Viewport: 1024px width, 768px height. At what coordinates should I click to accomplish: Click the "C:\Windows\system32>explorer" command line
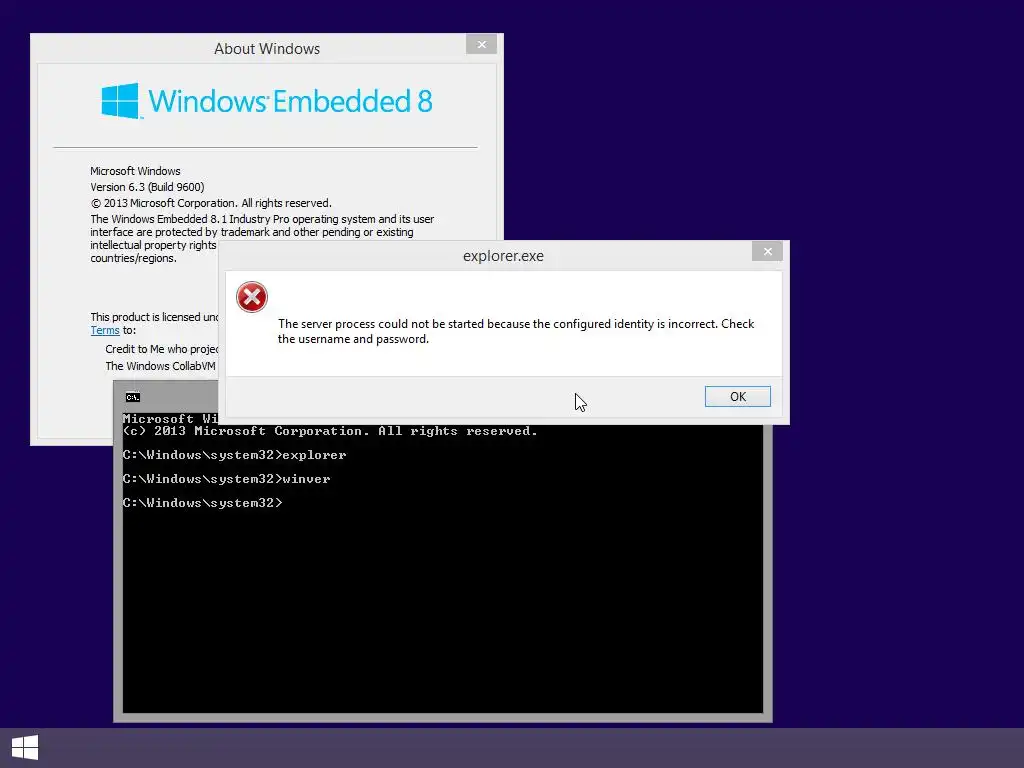(x=234, y=455)
